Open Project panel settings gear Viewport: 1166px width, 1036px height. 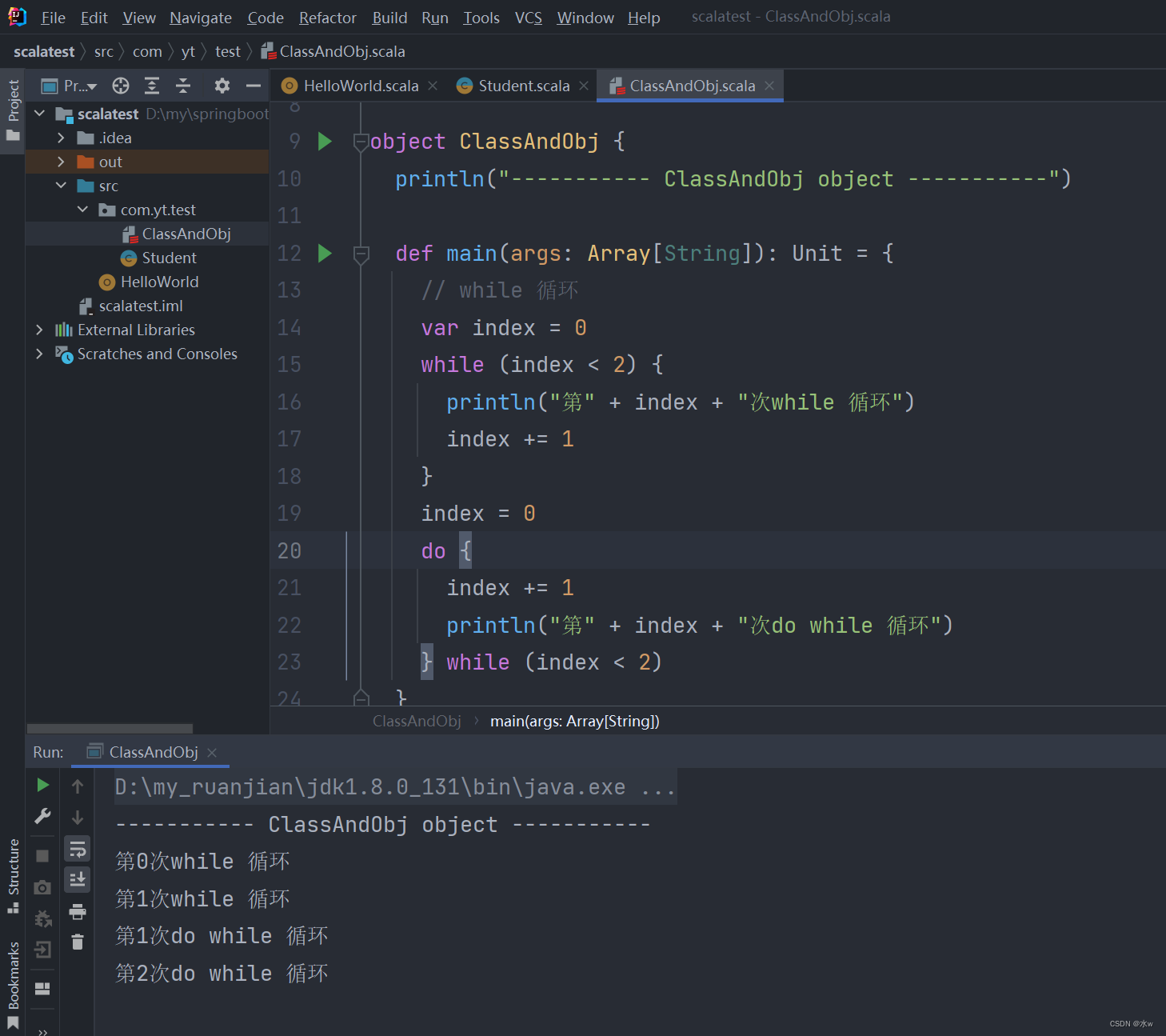(x=222, y=86)
